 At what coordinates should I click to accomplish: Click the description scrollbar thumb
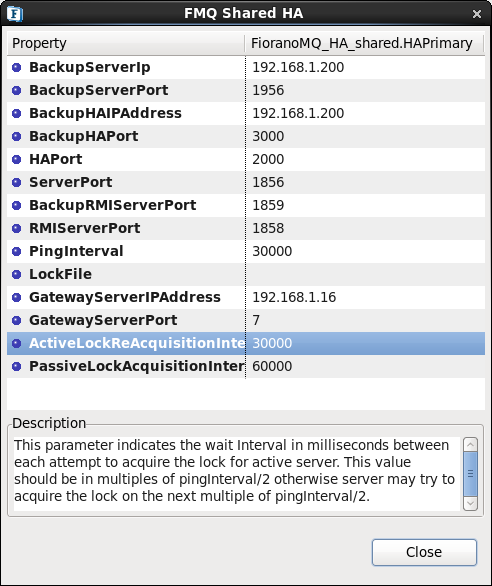pos(470,474)
